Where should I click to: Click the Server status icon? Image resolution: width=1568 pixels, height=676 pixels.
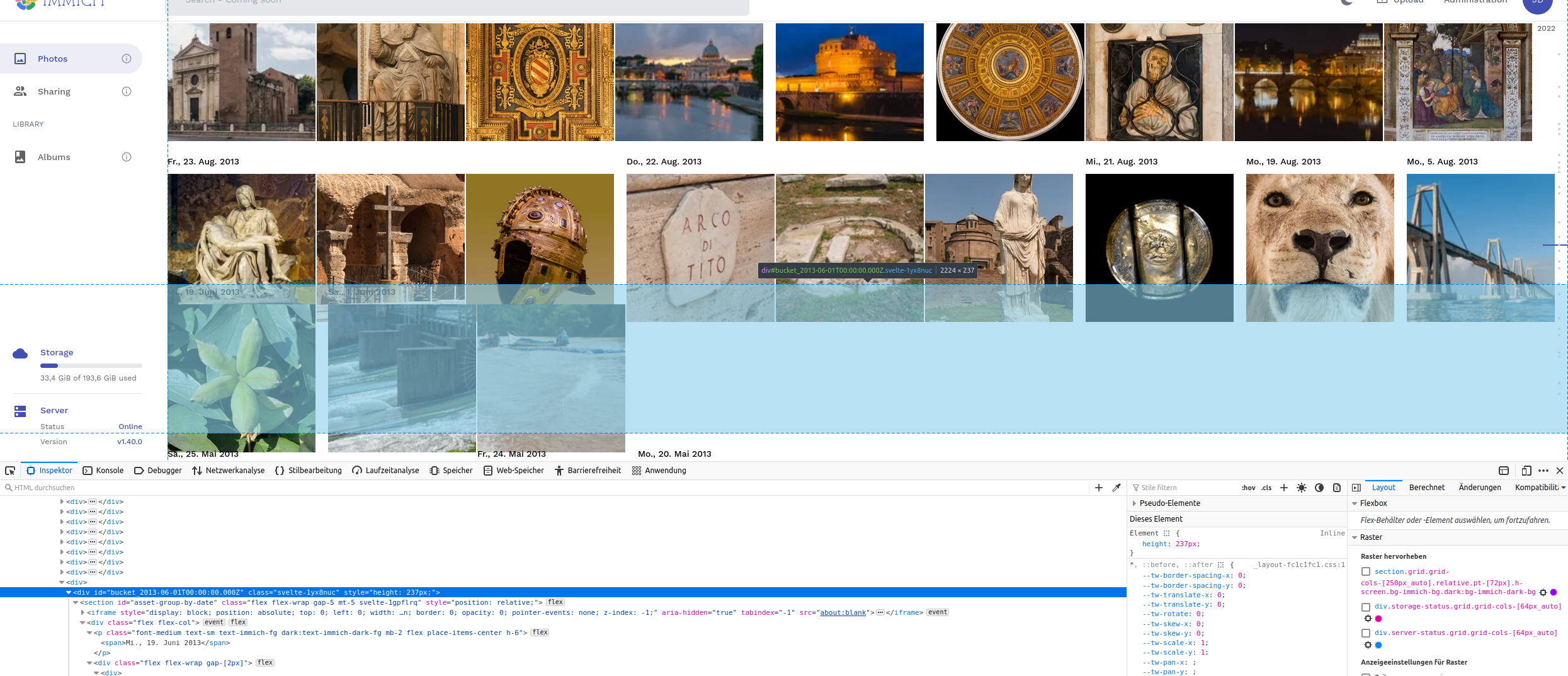[20, 411]
